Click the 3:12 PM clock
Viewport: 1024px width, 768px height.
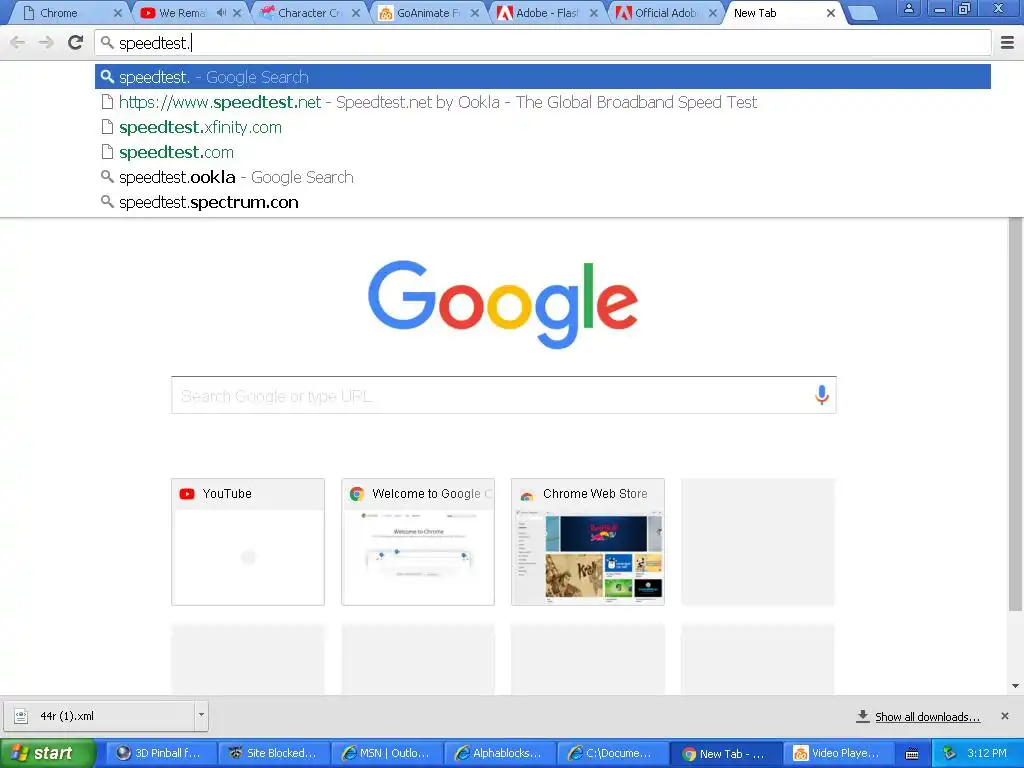tap(987, 754)
